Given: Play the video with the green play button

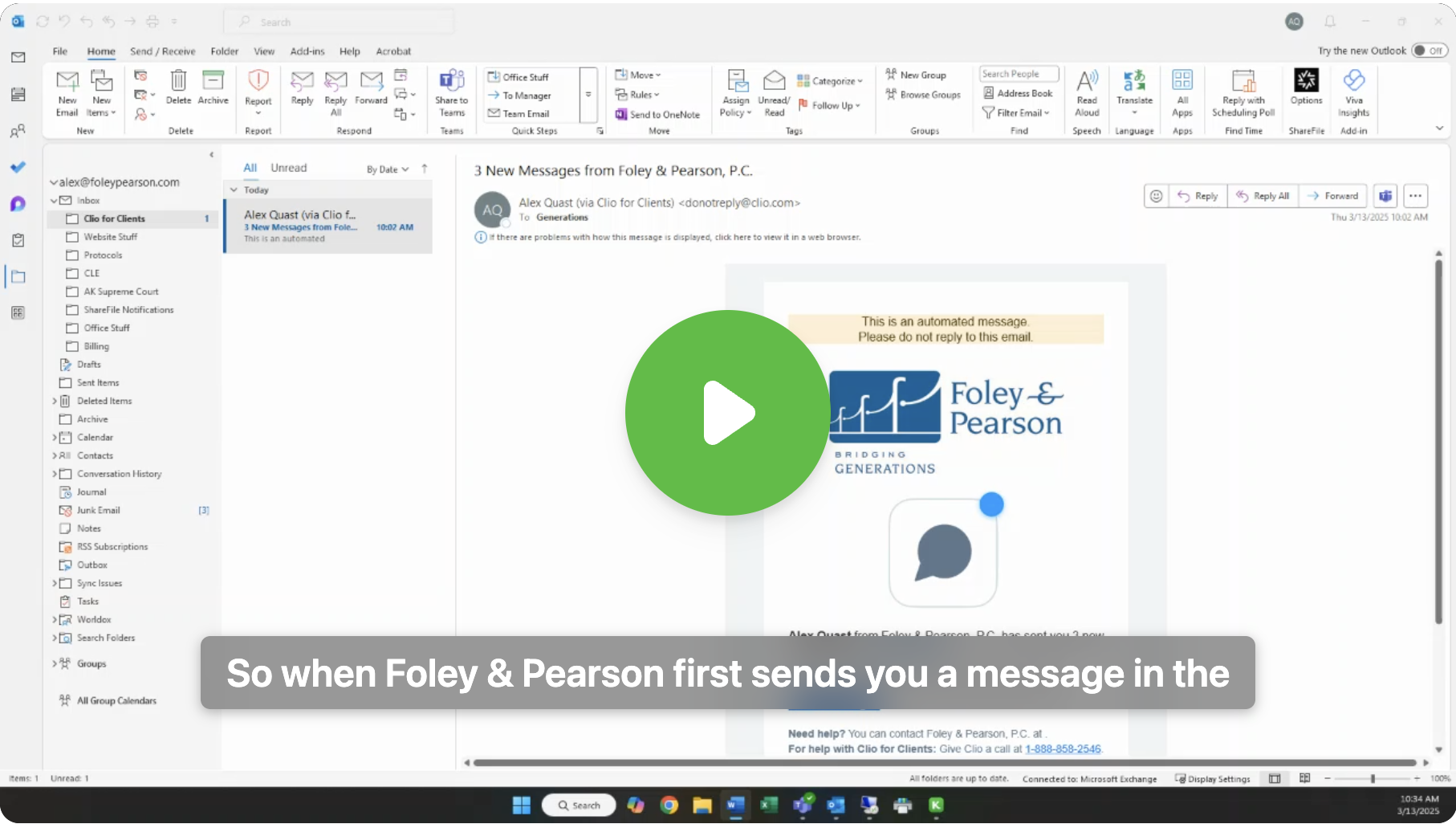Looking at the screenshot, I should coord(727,413).
